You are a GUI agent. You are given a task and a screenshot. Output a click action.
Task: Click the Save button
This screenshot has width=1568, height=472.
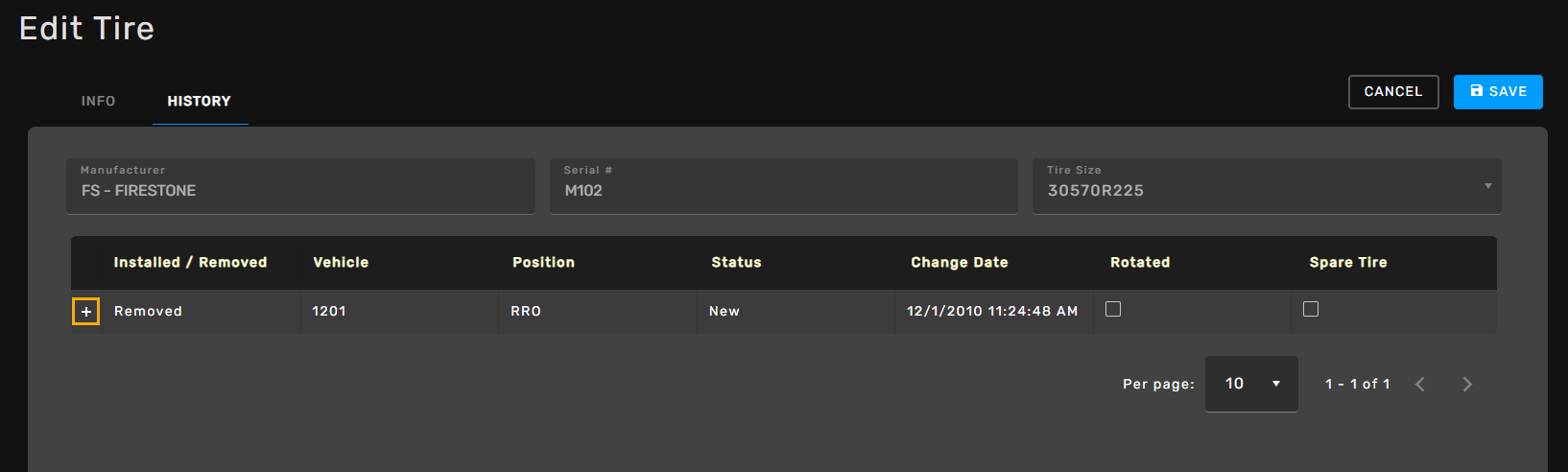1497,92
